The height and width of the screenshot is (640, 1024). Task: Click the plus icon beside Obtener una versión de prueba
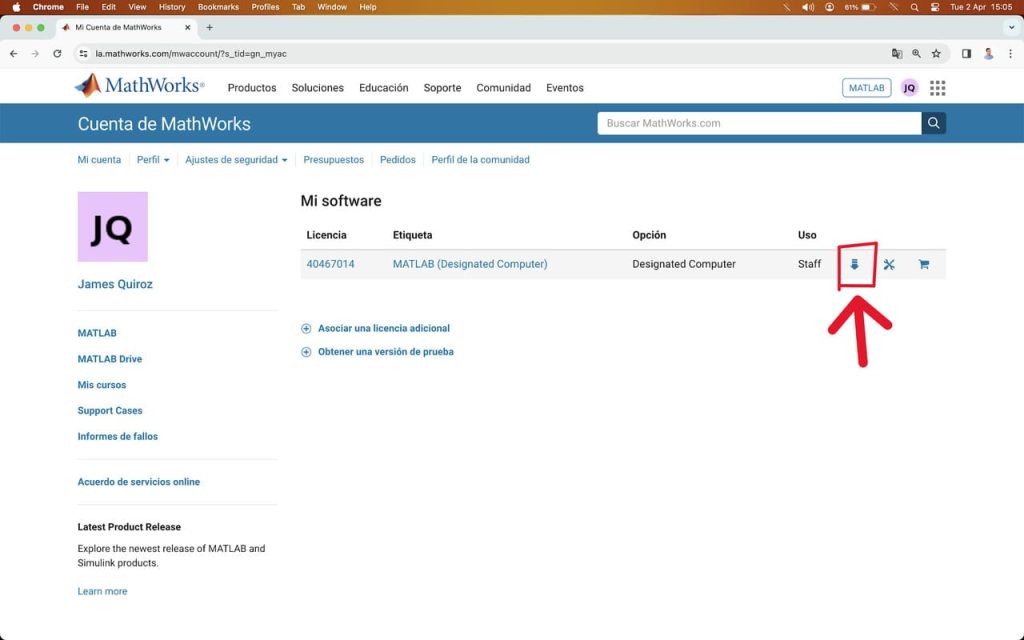point(306,352)
